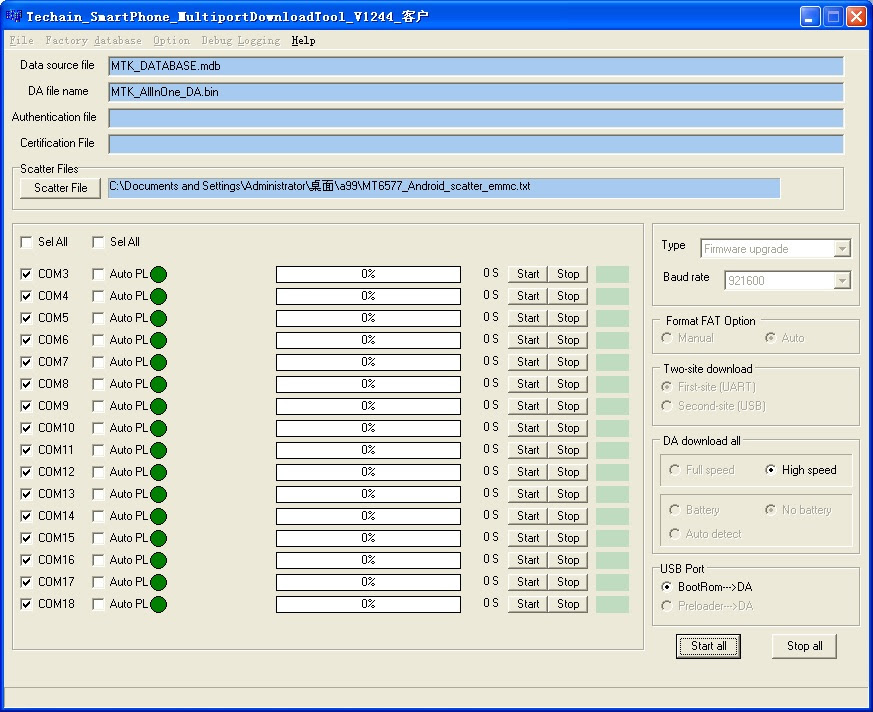
Task: Stop download on COM11 row
Action: point(568,450)
